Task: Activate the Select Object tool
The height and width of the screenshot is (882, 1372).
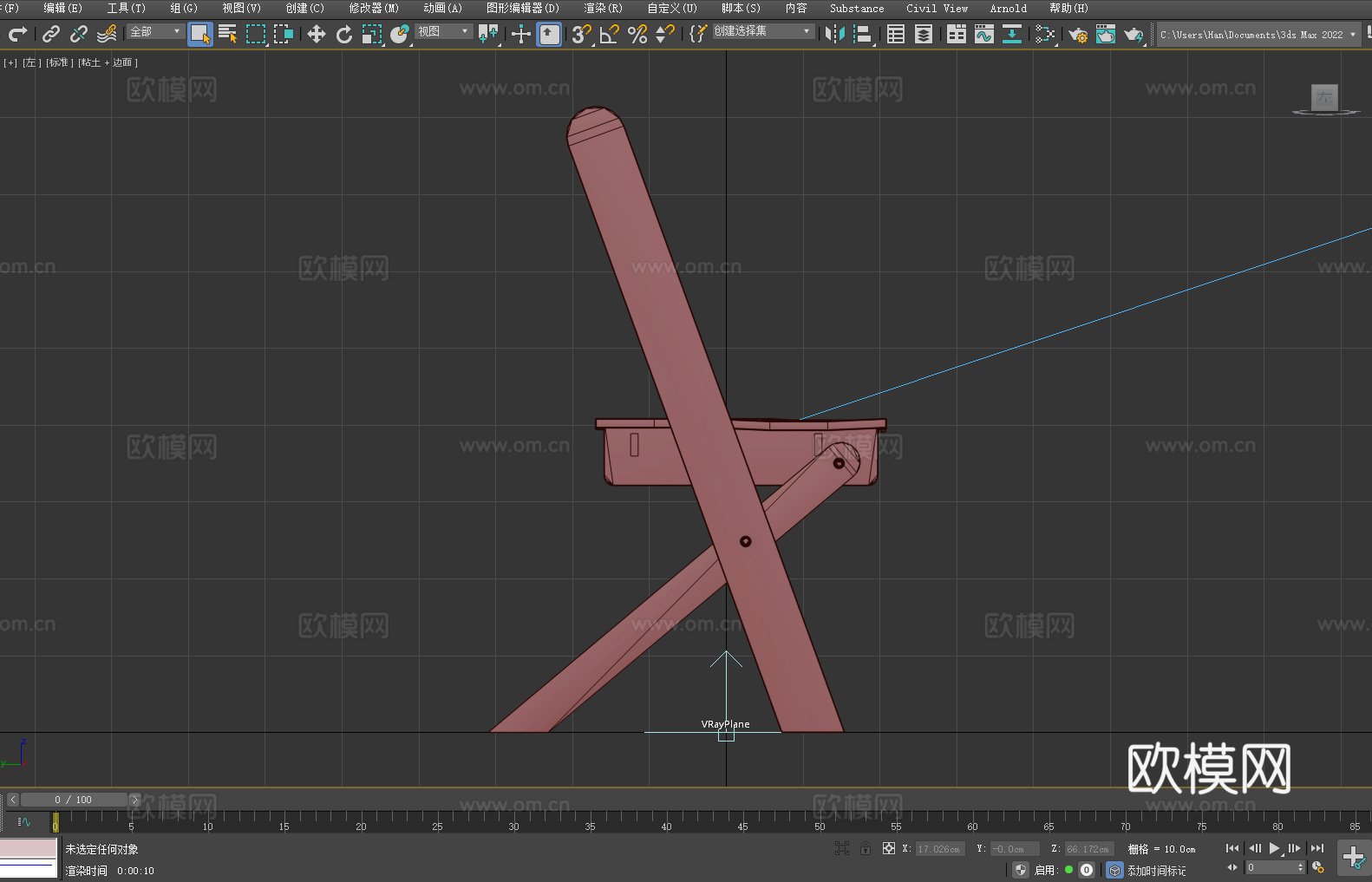Action: tap(200, 34)
